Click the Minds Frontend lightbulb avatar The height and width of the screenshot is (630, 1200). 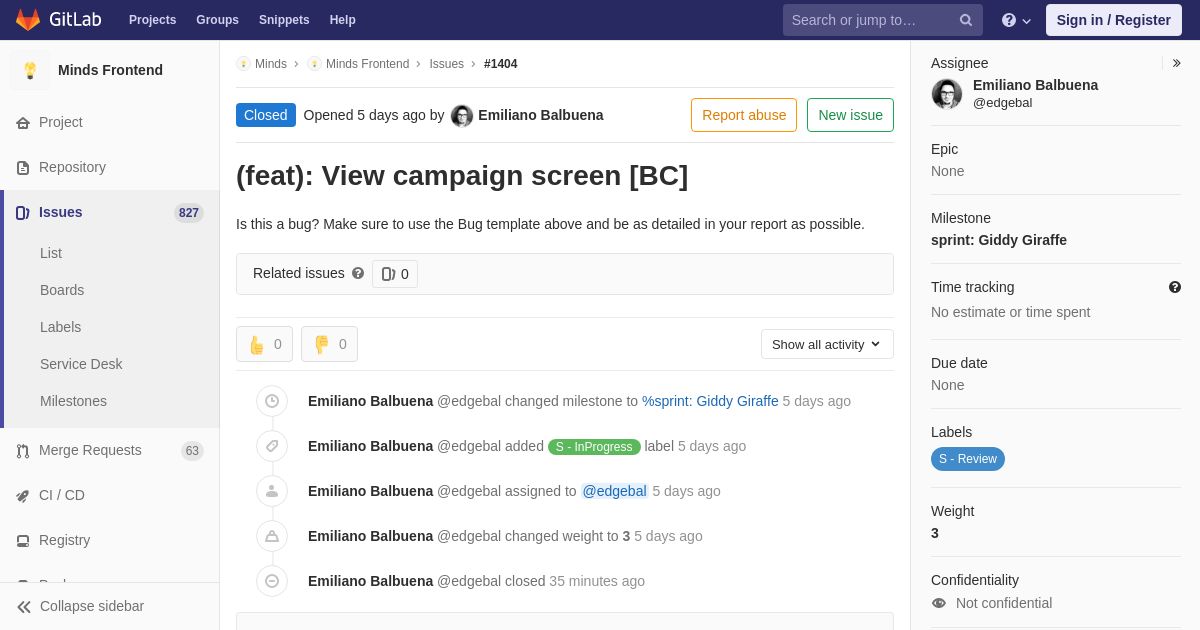(30, 70)
